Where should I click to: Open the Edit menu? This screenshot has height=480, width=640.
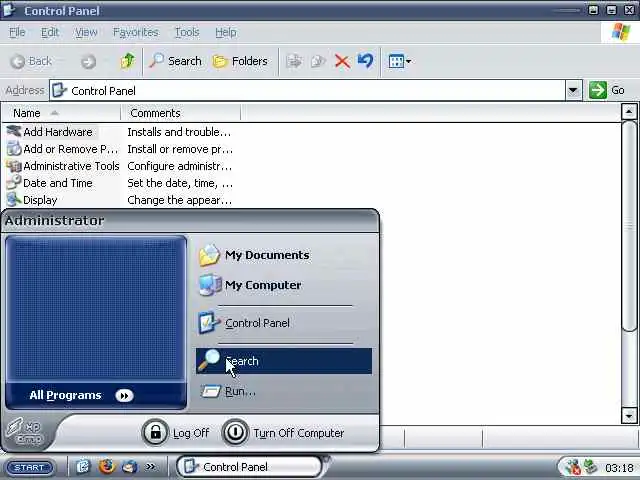[50, 32]
